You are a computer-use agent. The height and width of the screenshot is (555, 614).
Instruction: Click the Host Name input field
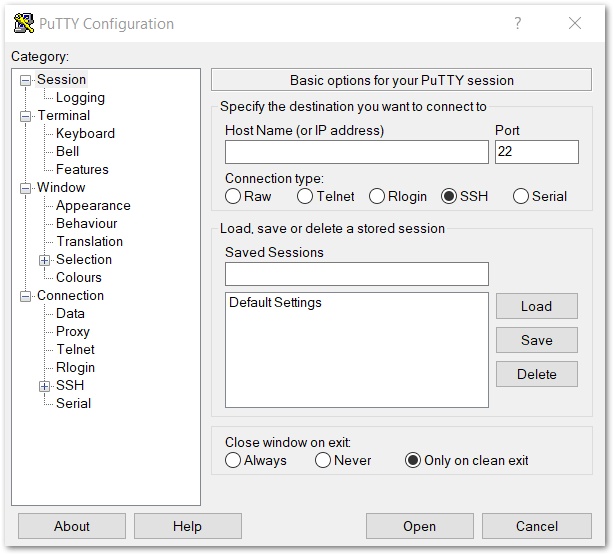pyautogui.click(x=357, y=152)
